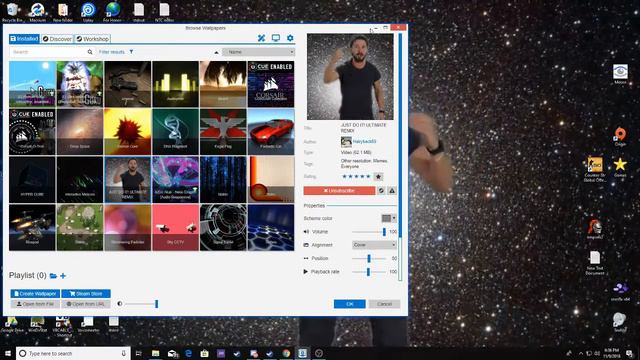
Task: Open Recycle Bin on the desktop
Action: pyautogui.click(x=12, y=11)
